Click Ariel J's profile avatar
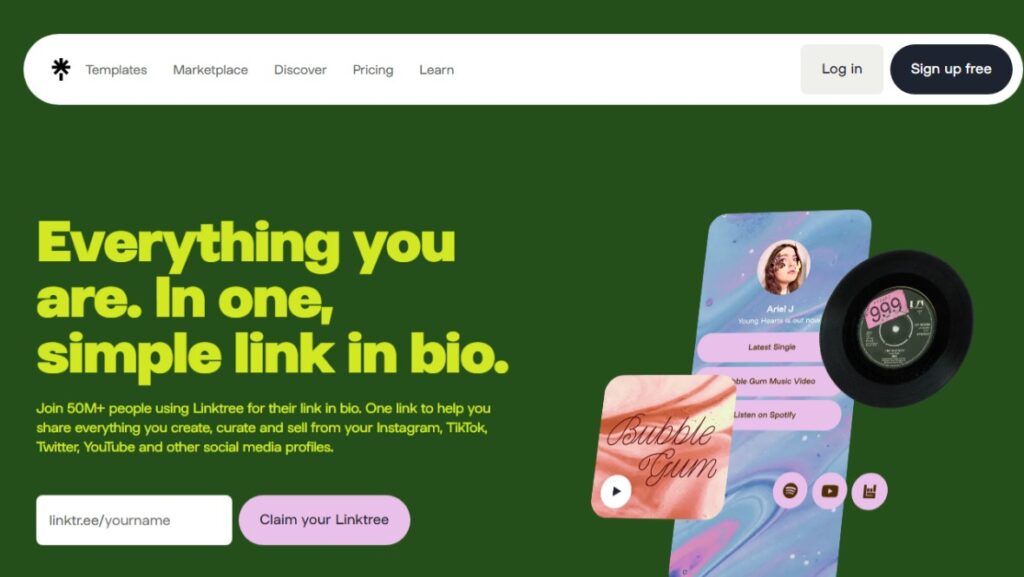The width and height of the screenshot is (1024, 577). pyautogui.click(x=783, y=267)
